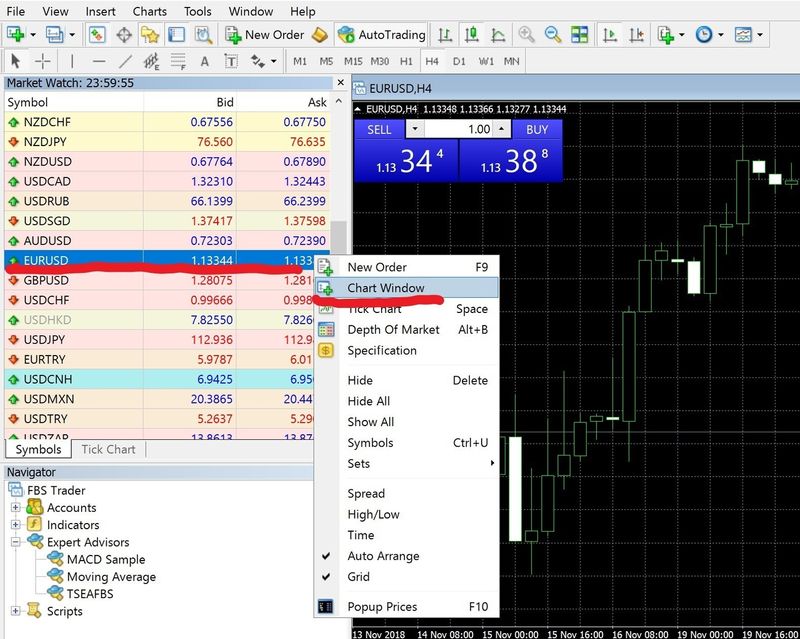Toggle Grid option in context menu
The image size is (800, 639).
click(x=358, y=577)
